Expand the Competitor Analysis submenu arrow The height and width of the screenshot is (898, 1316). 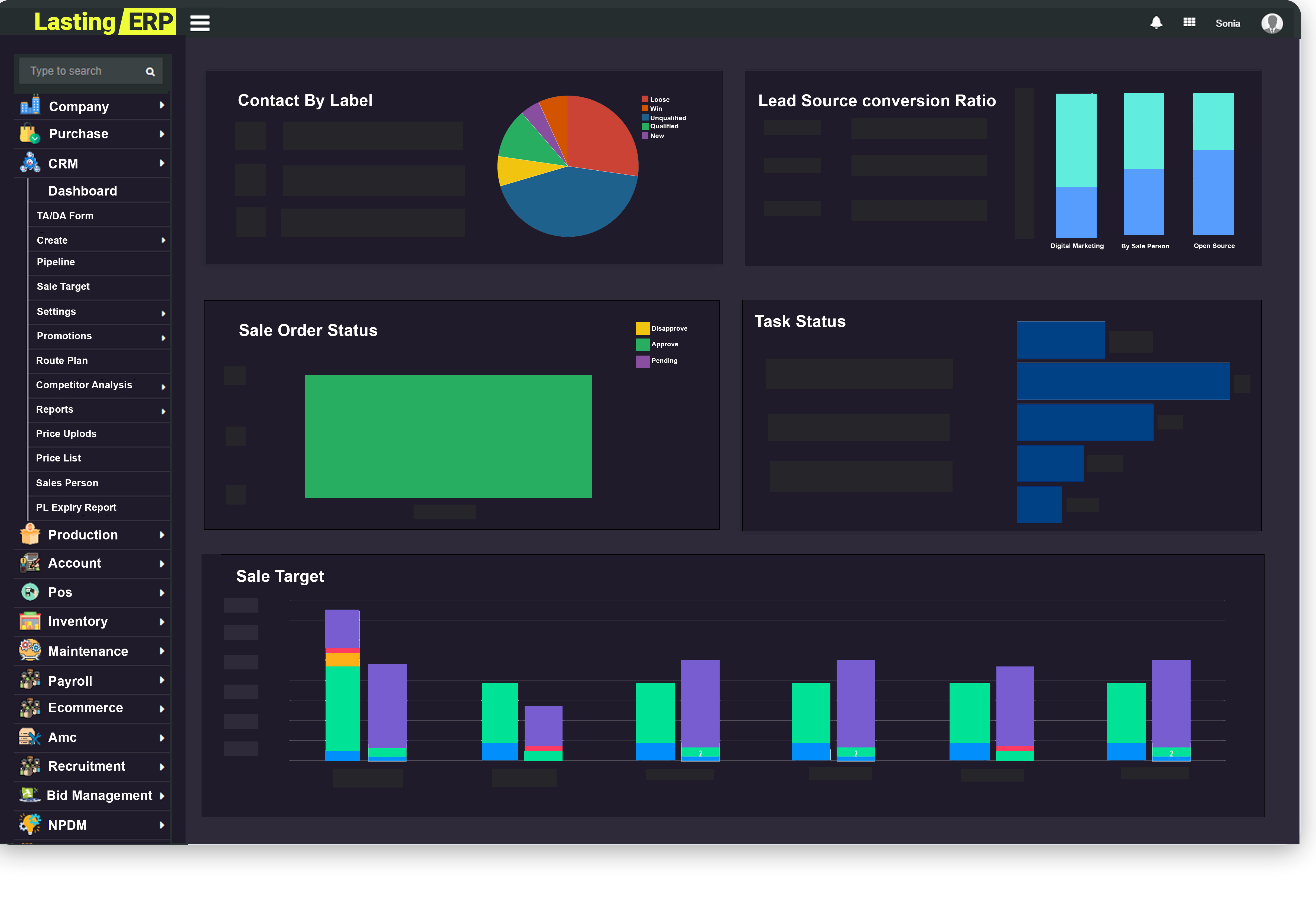tap(164, 387)
